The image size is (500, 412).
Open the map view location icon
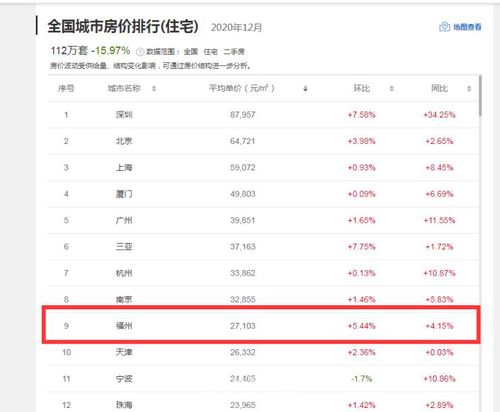444,27
